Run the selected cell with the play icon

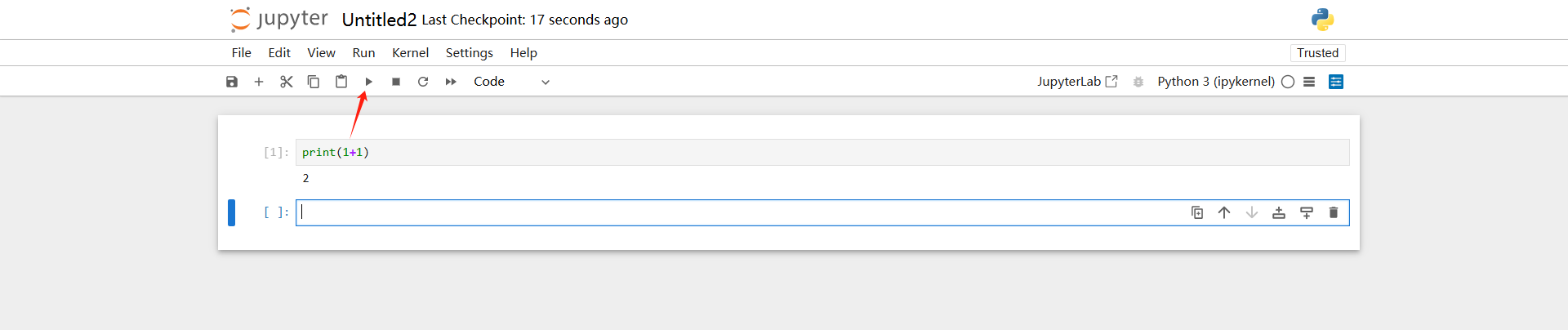368,82
